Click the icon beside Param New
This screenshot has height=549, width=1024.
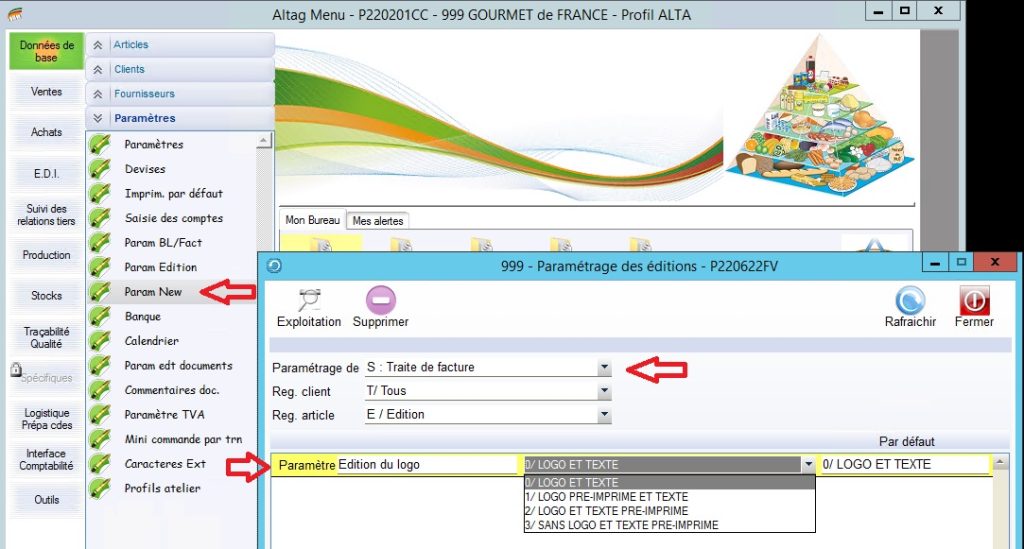(x=100, y=292)
